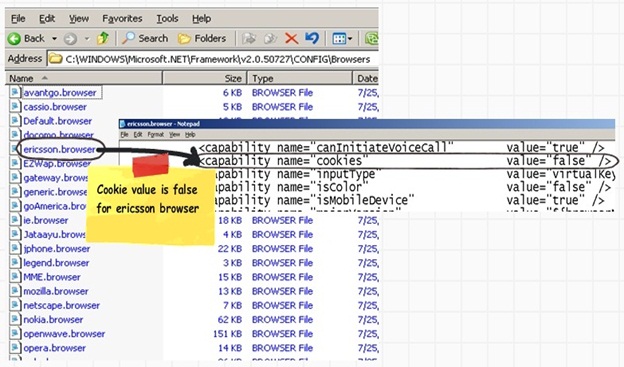Open the Views dropdown button

[342, 39]
